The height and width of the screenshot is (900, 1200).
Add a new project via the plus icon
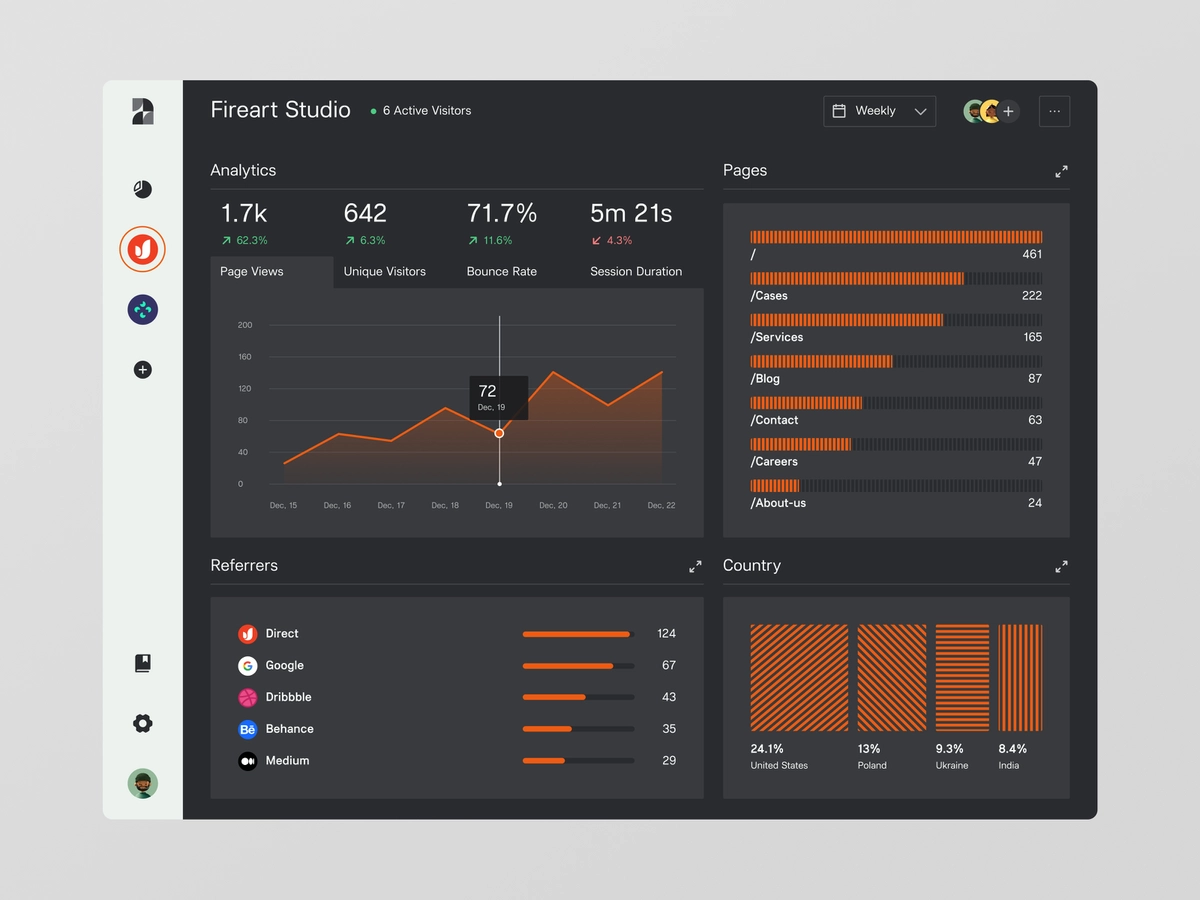point(142,369)
